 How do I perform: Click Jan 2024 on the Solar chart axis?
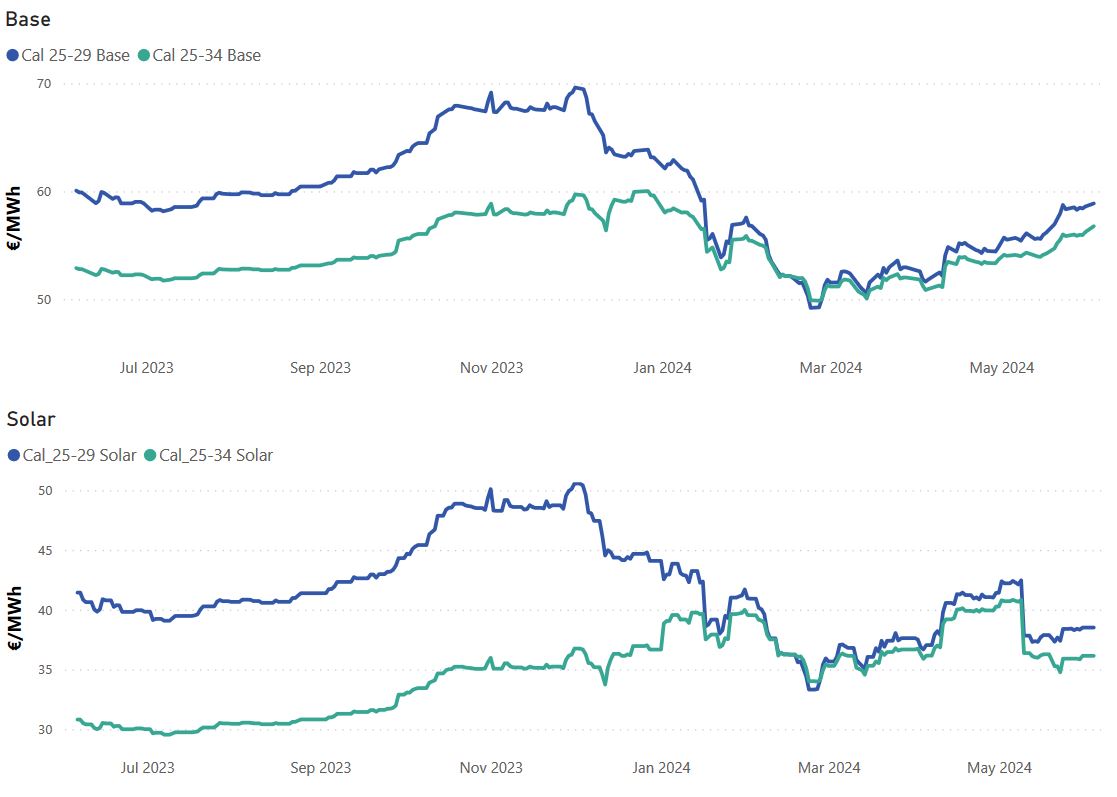pos(661,767)
